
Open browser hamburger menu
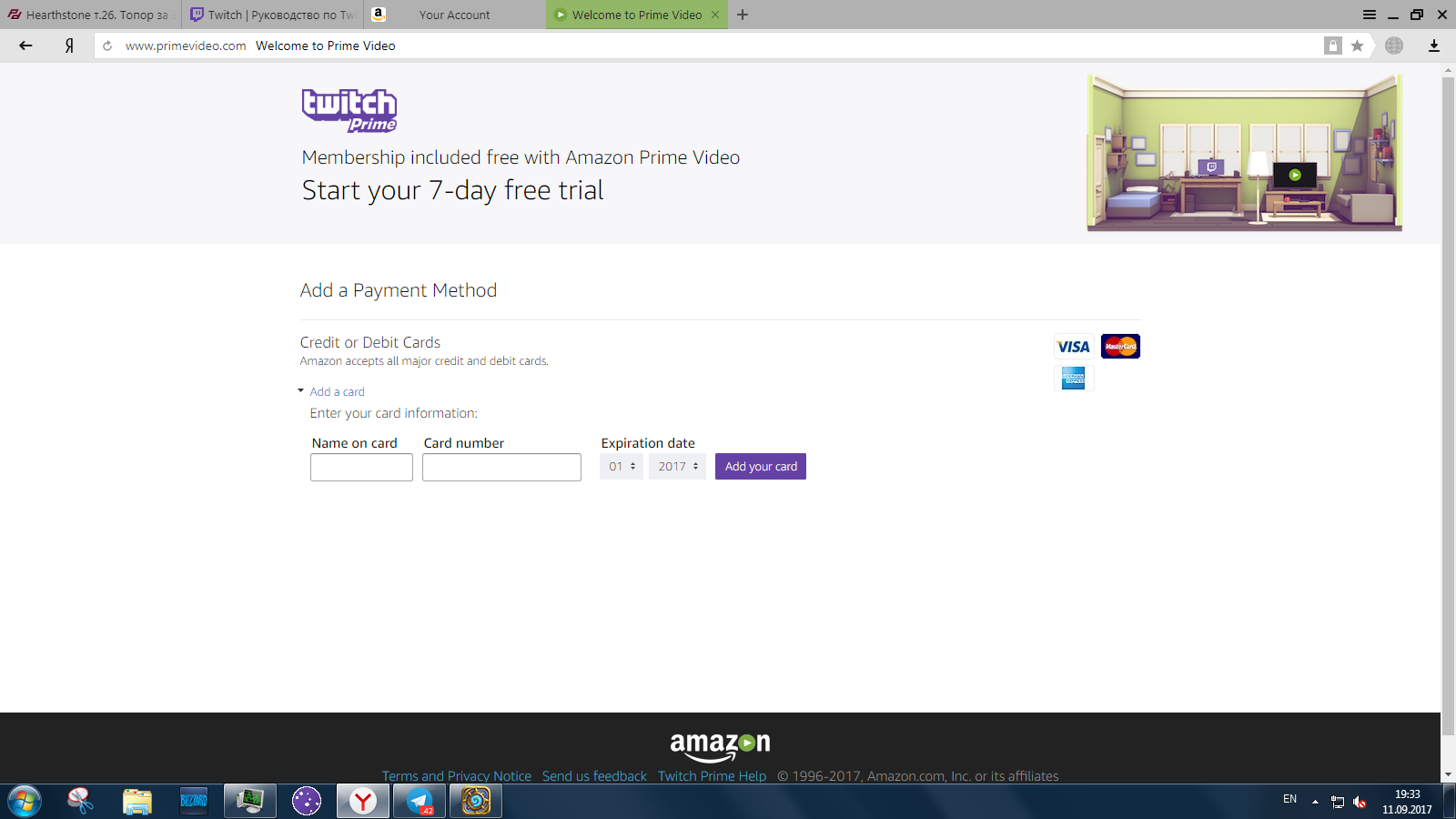tap(1369, 15)
